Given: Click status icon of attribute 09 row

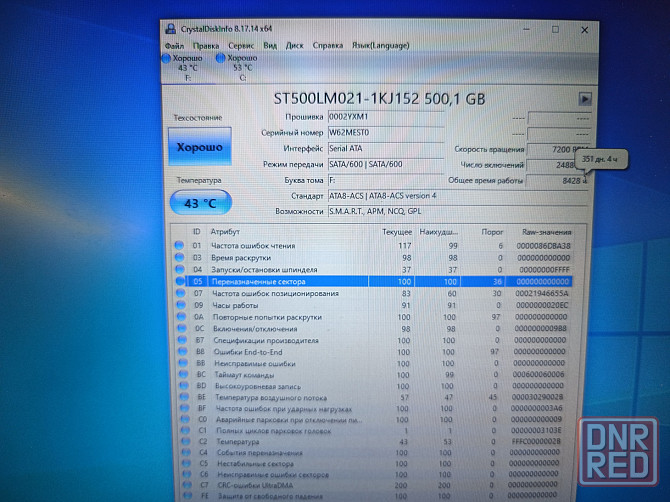Looking at the screenshot, I should point(181,305).
